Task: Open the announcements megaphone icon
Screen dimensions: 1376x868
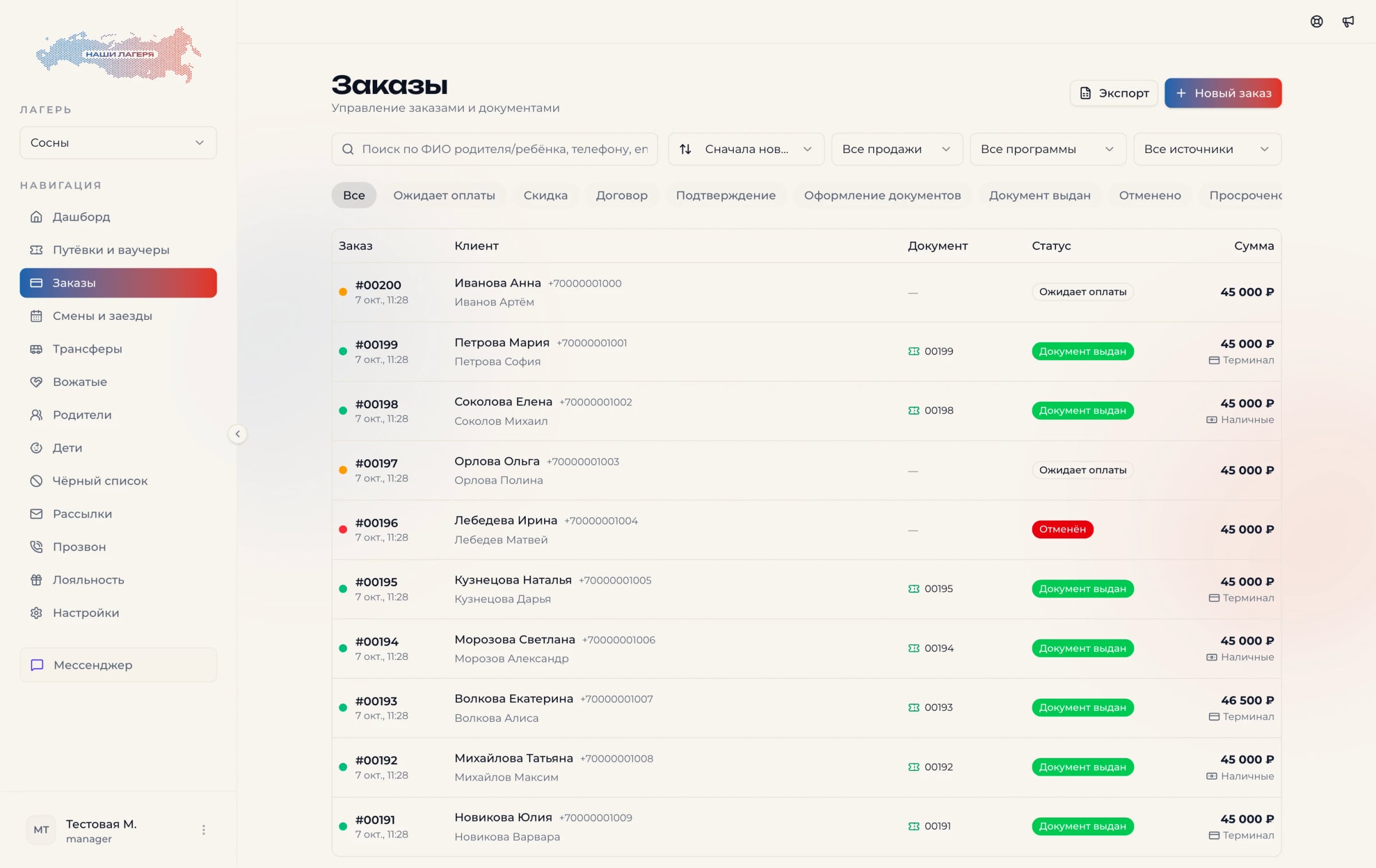Action: (x=1348, y=22)
